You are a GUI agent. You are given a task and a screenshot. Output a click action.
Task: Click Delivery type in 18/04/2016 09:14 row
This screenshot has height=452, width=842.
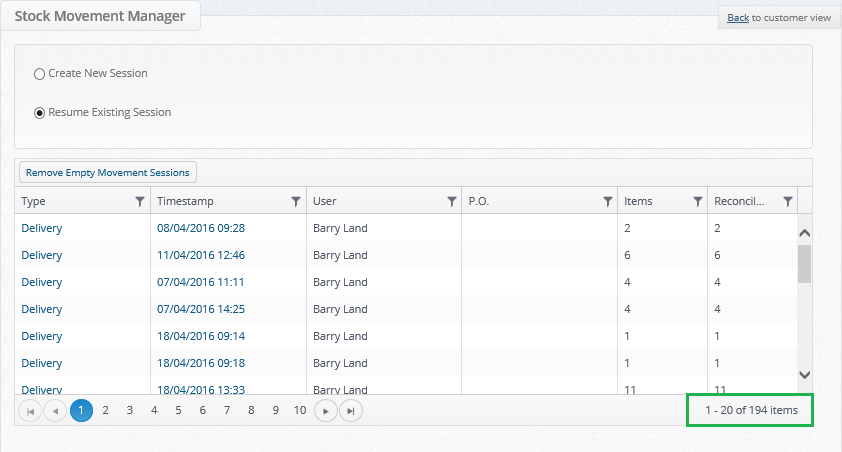tap(41, 336)
